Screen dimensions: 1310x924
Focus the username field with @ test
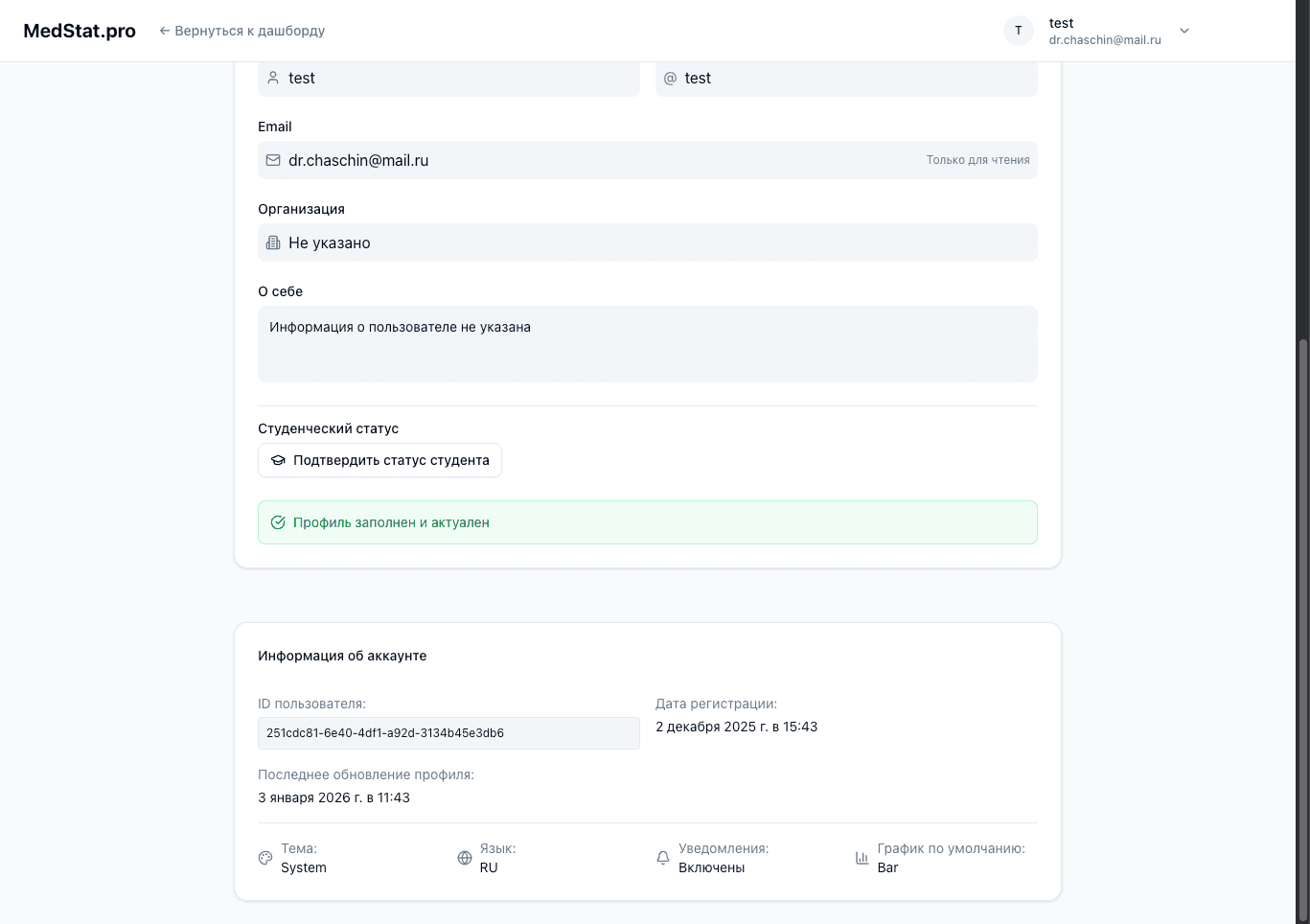click(x=846, y=79)
